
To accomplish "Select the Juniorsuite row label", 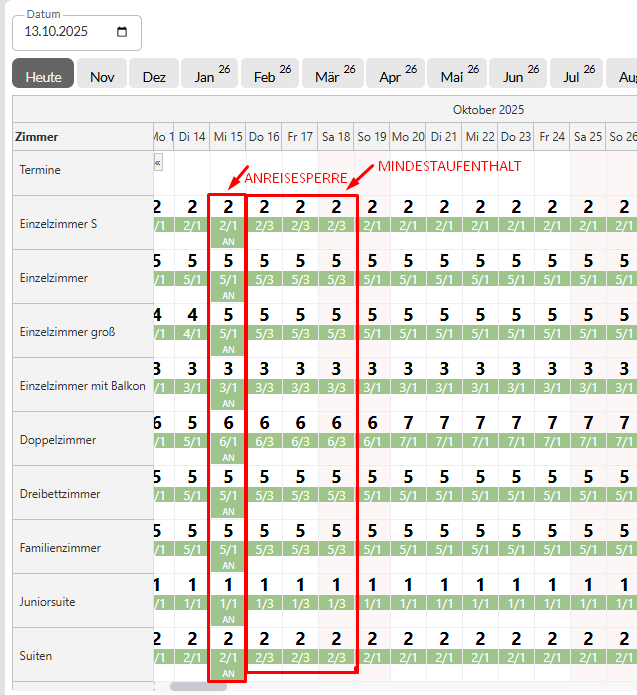I will click(x=48, y=602).
